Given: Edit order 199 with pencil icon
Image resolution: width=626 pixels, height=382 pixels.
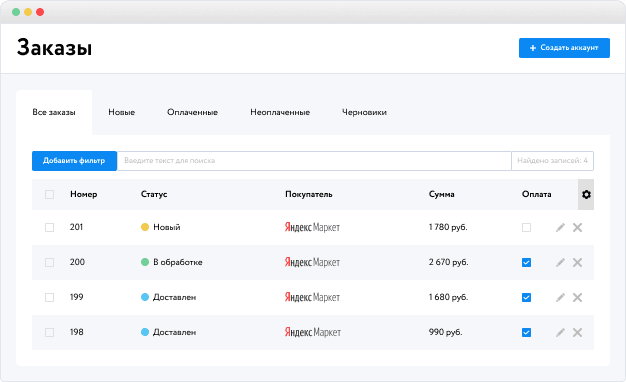Looking at the screenshot, I should coord(561,297).
